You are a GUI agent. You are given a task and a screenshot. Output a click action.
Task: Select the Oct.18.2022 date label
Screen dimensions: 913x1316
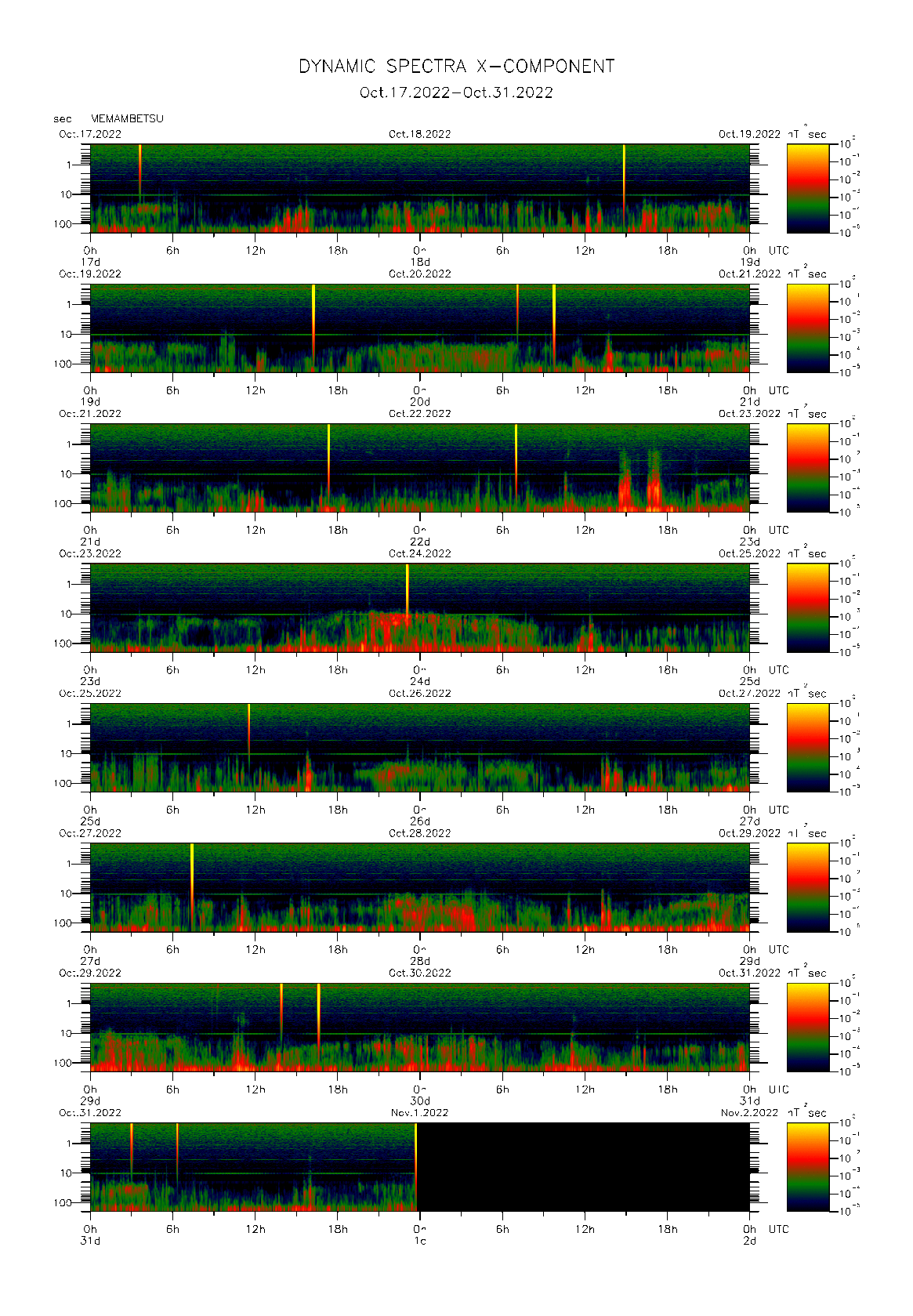coord(420,134)
